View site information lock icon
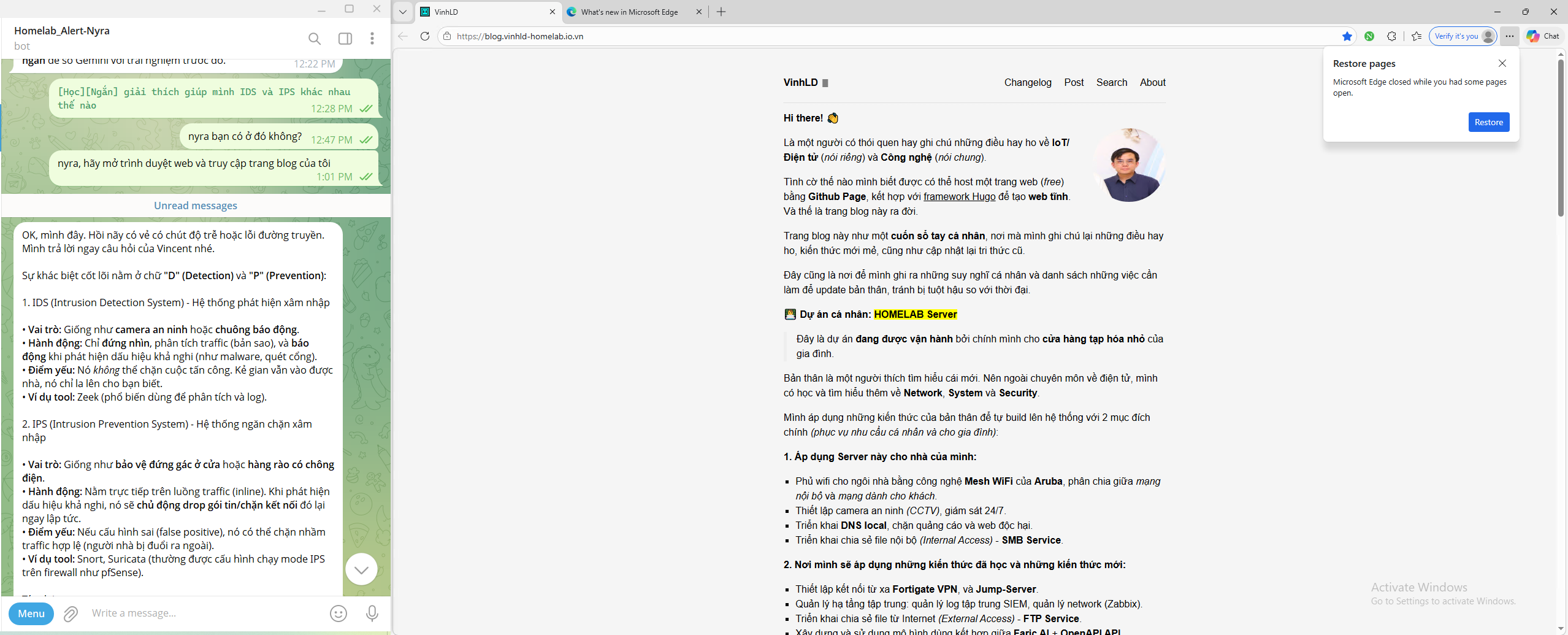 click(447, 36)
